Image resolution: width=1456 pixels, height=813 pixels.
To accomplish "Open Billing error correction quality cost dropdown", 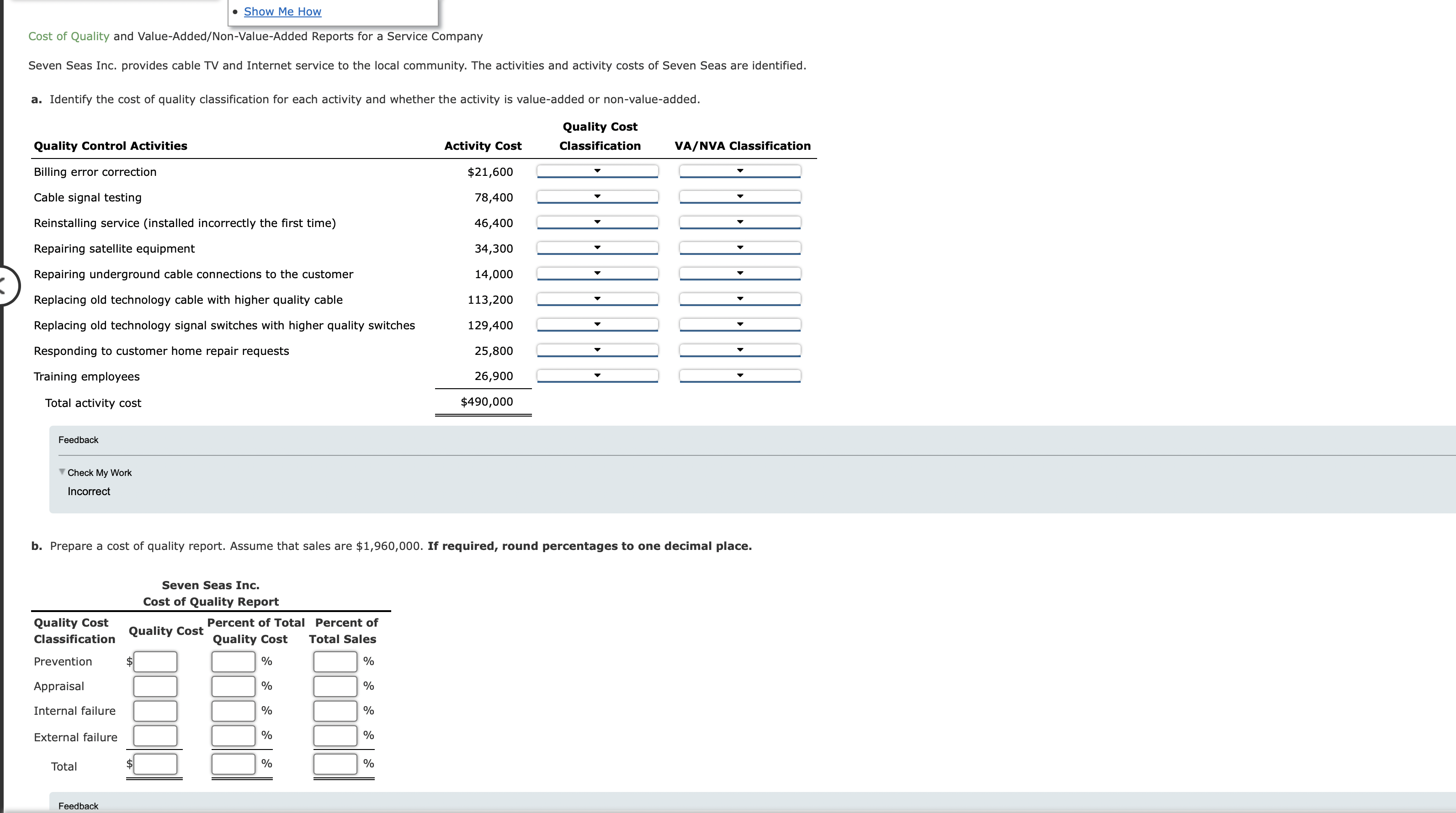I will point(597,171).
